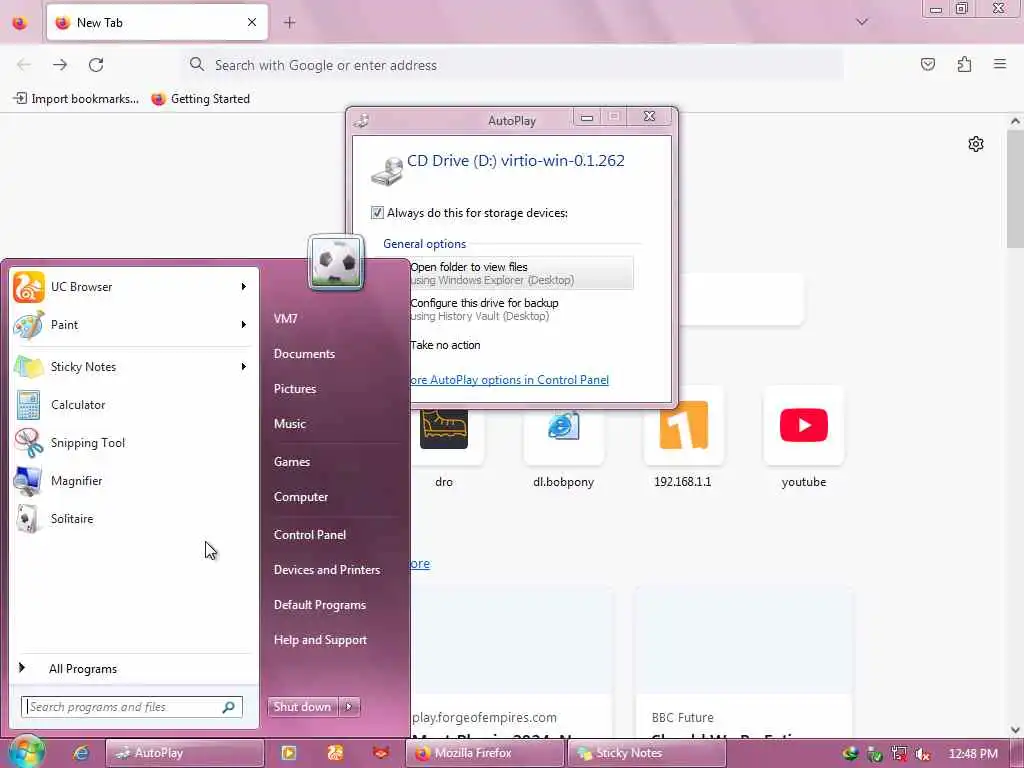Select Take no action in AutoPlay

pos(445,345)
